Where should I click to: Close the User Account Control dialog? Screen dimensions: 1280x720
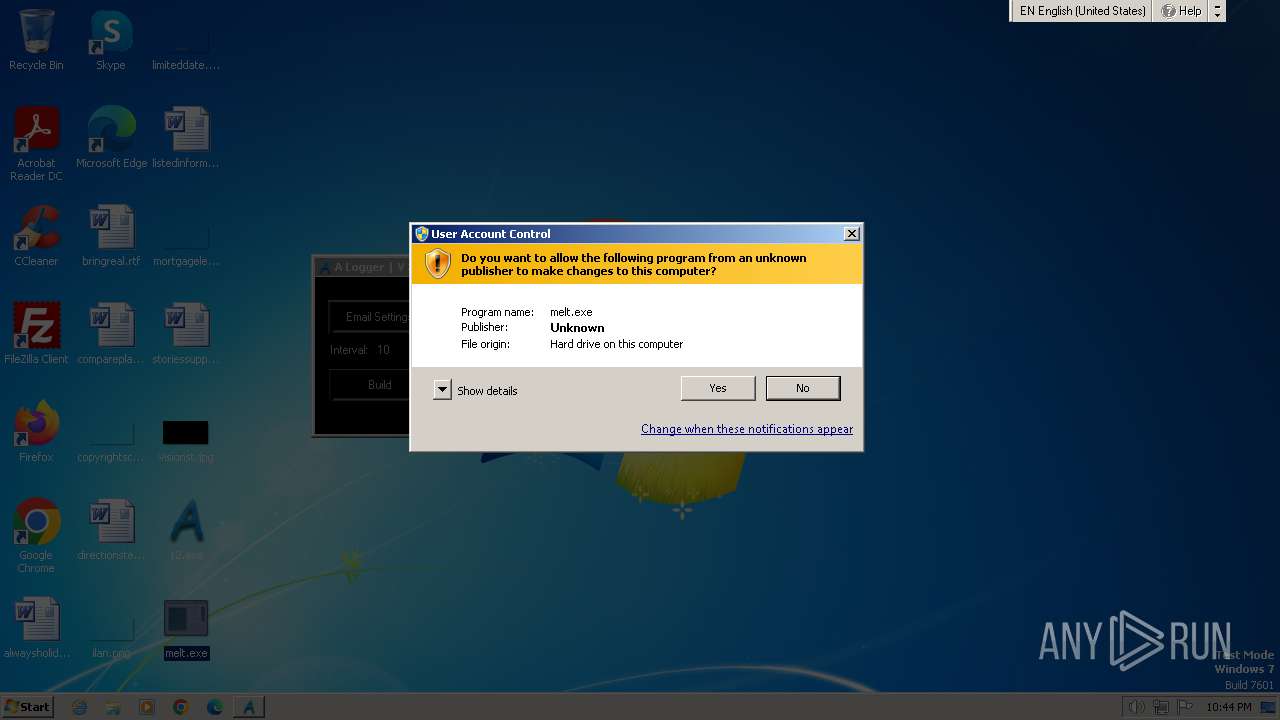click(852, 234)
